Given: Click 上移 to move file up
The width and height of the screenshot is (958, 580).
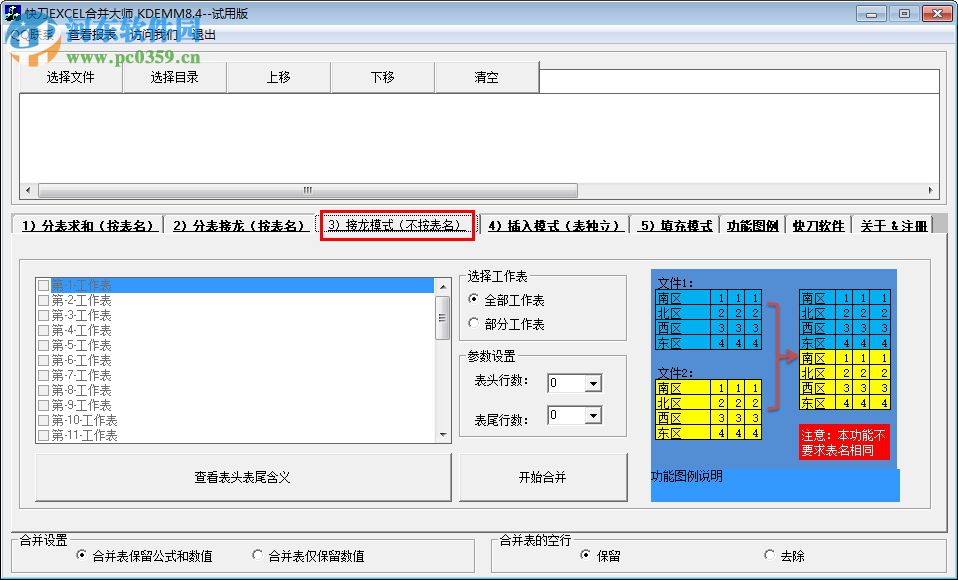Looking at the screenshot, I should 278,77.
